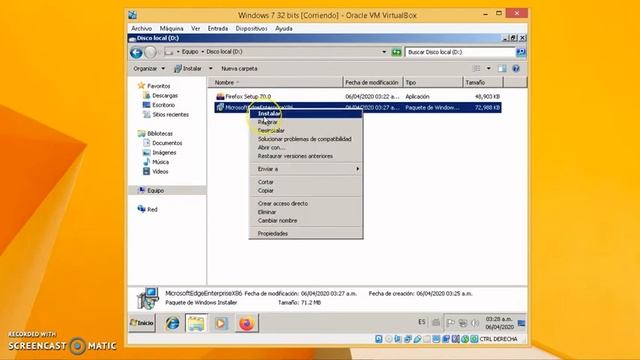Open the Archivo menu in VirtualBox
The image size is (640, 360).
(142, 29)
